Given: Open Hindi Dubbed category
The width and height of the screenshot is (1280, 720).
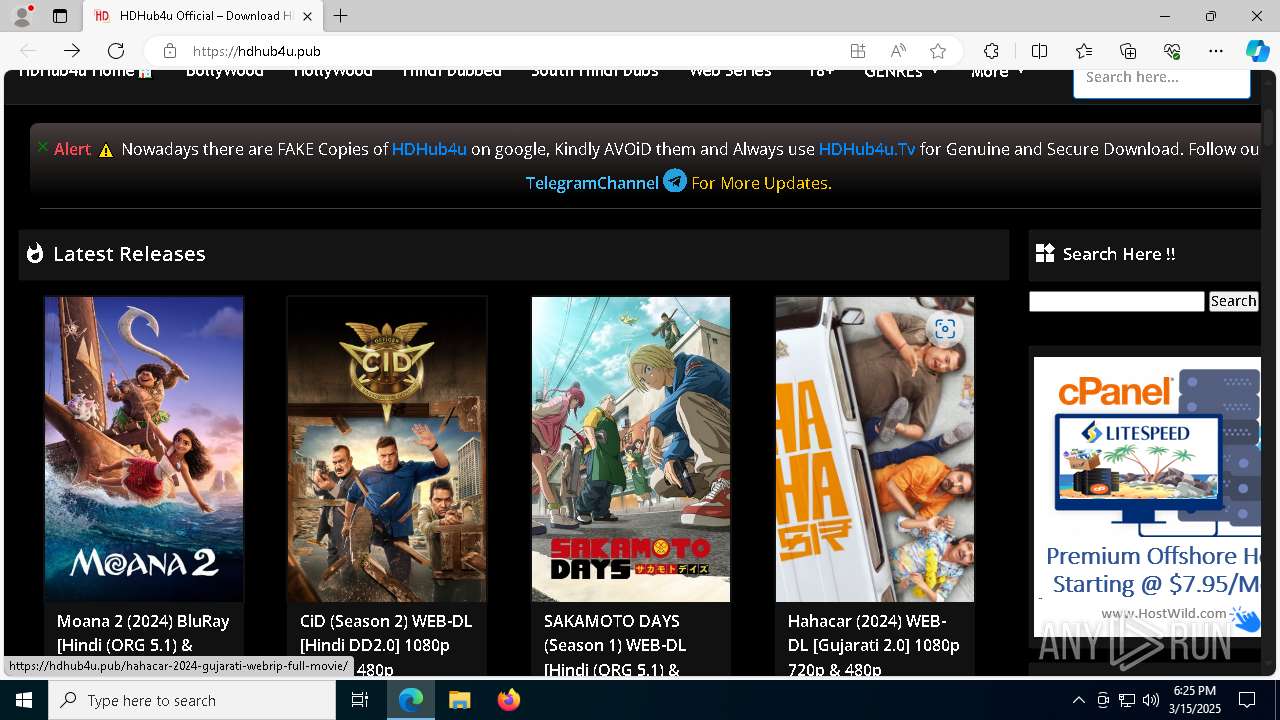Looking at the screenshot, I should tap(452, 72).
